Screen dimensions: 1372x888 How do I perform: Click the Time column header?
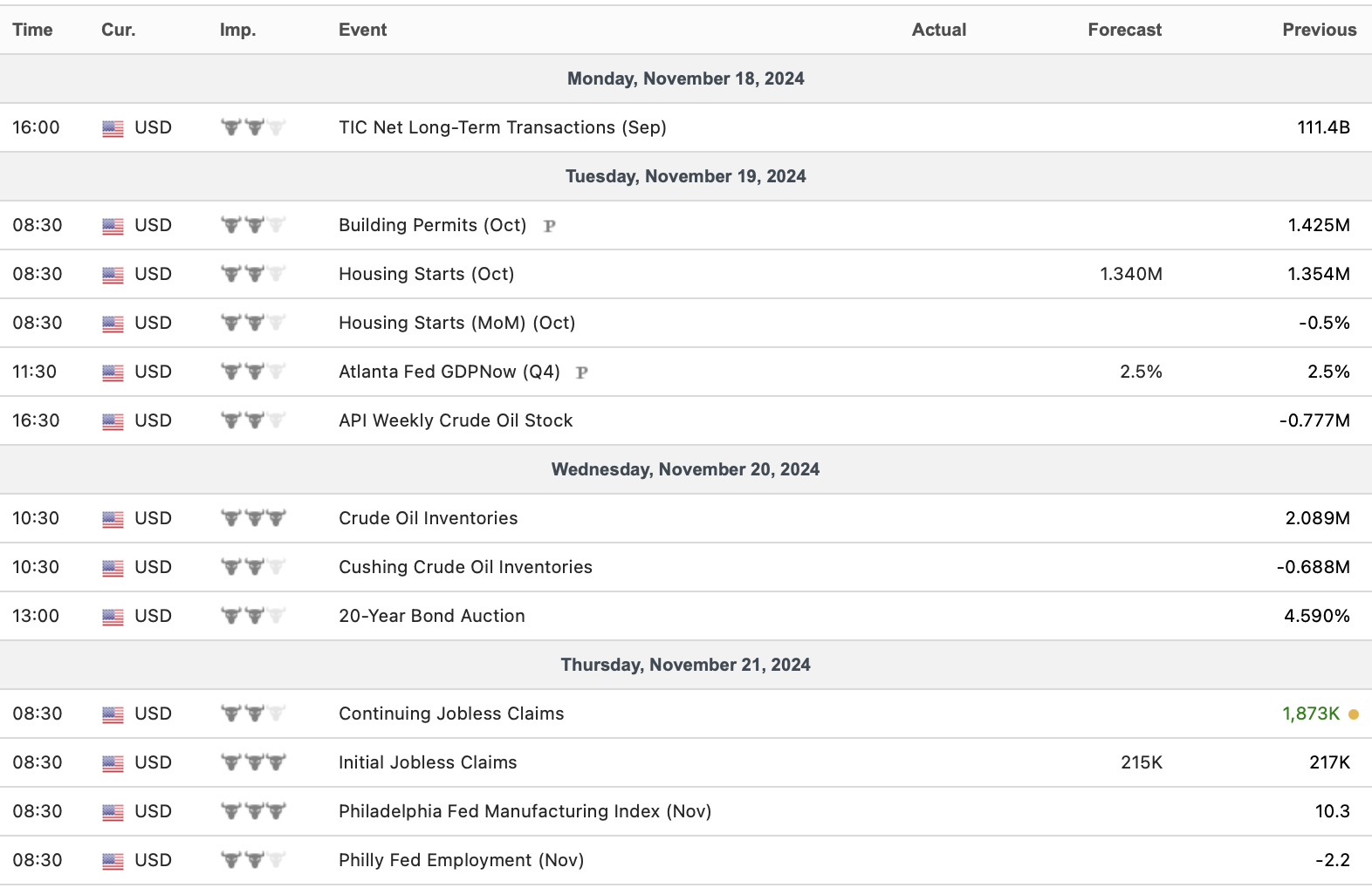point(32,30)
